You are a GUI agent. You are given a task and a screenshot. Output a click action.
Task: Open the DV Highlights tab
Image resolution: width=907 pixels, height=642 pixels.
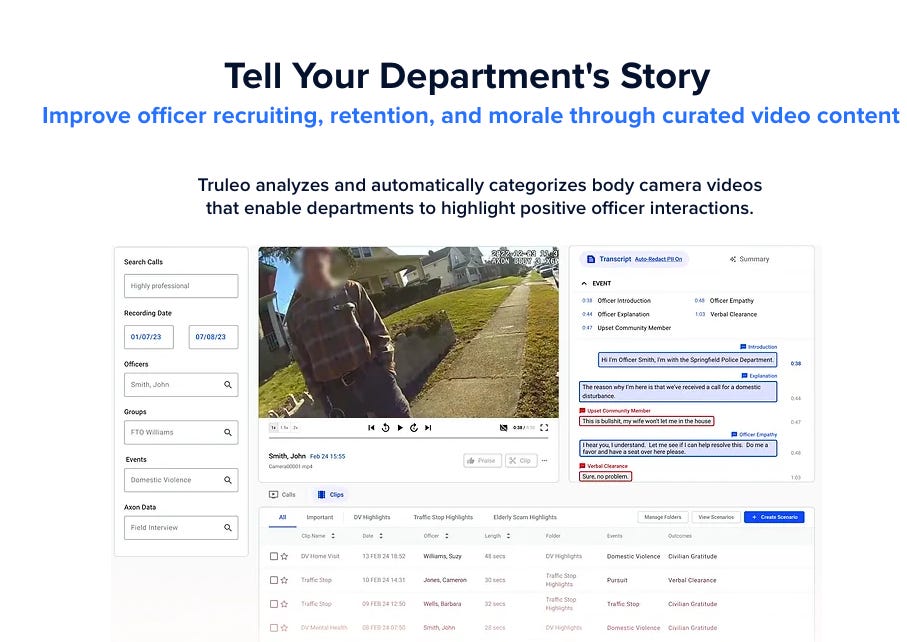point(372,517)
